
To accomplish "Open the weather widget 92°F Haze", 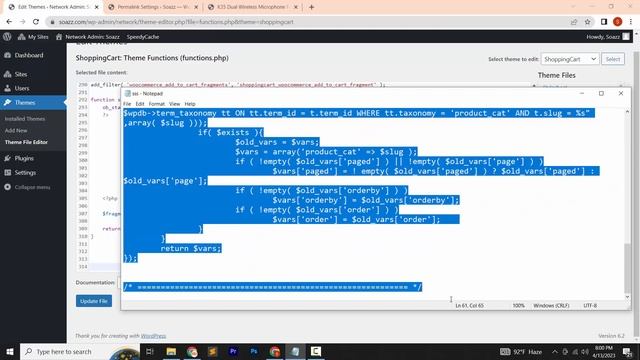I will 521,351.
